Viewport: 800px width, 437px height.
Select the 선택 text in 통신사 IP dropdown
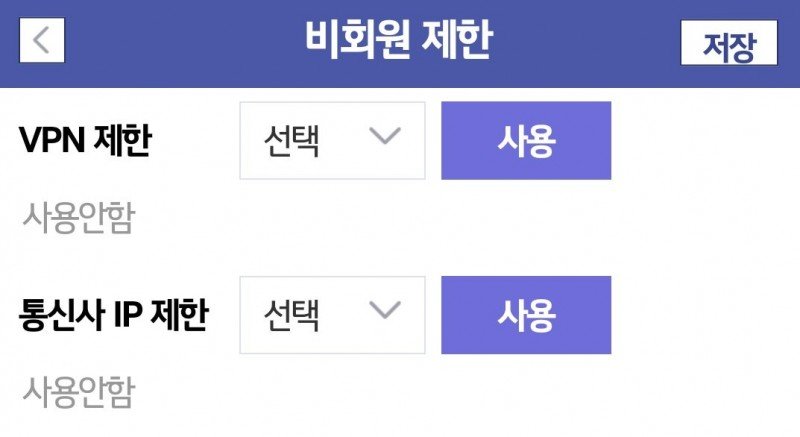tap(291, 316)
